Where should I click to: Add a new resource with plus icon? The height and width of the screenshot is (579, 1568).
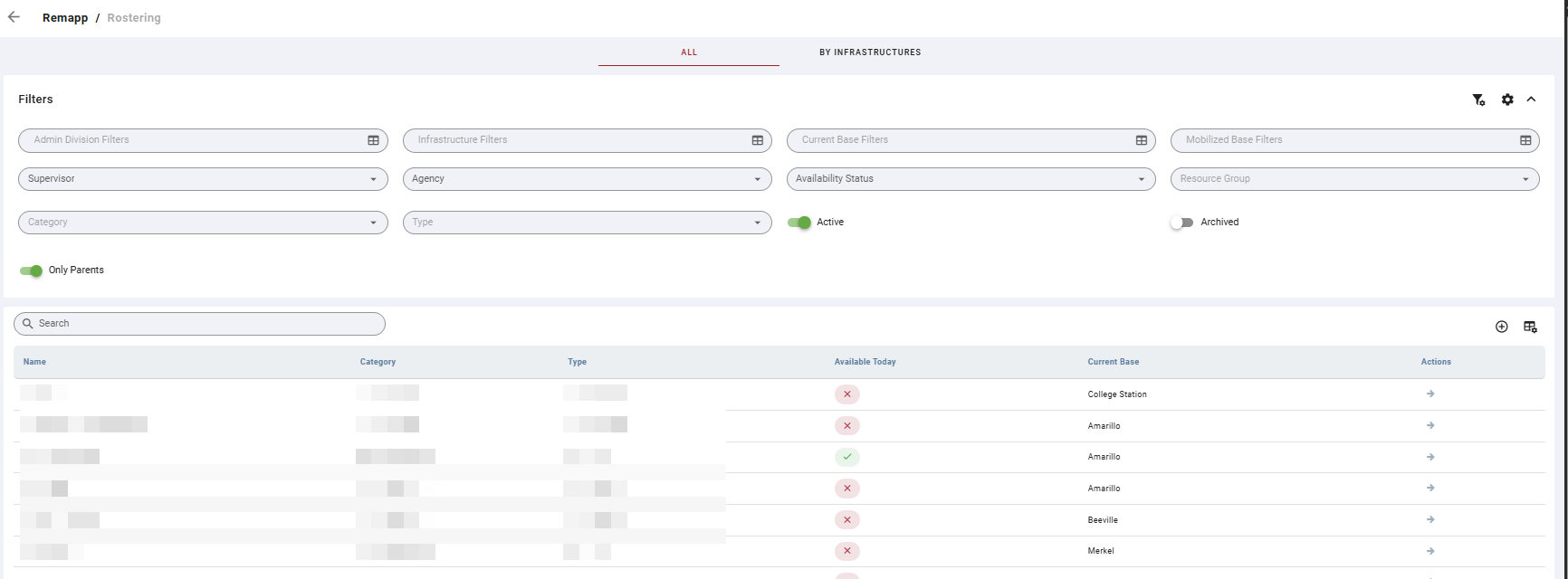click(1502, 327)
